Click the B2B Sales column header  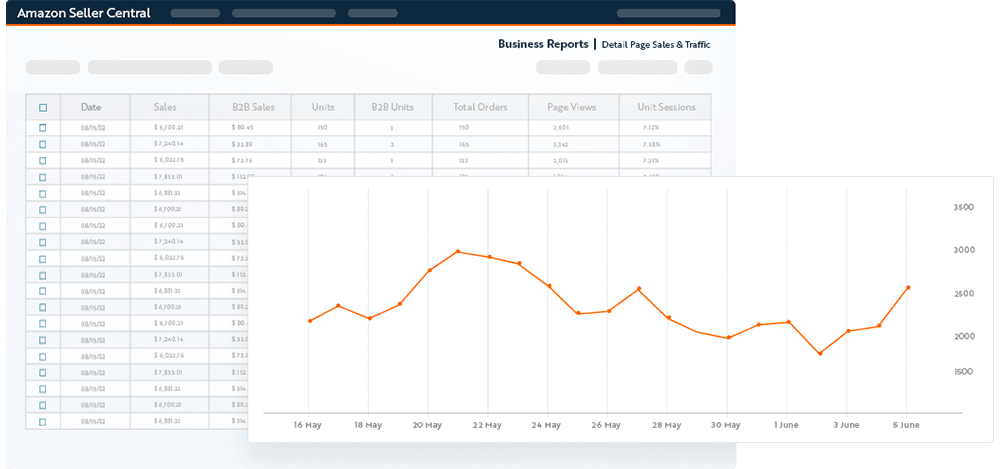pos(253,107)
